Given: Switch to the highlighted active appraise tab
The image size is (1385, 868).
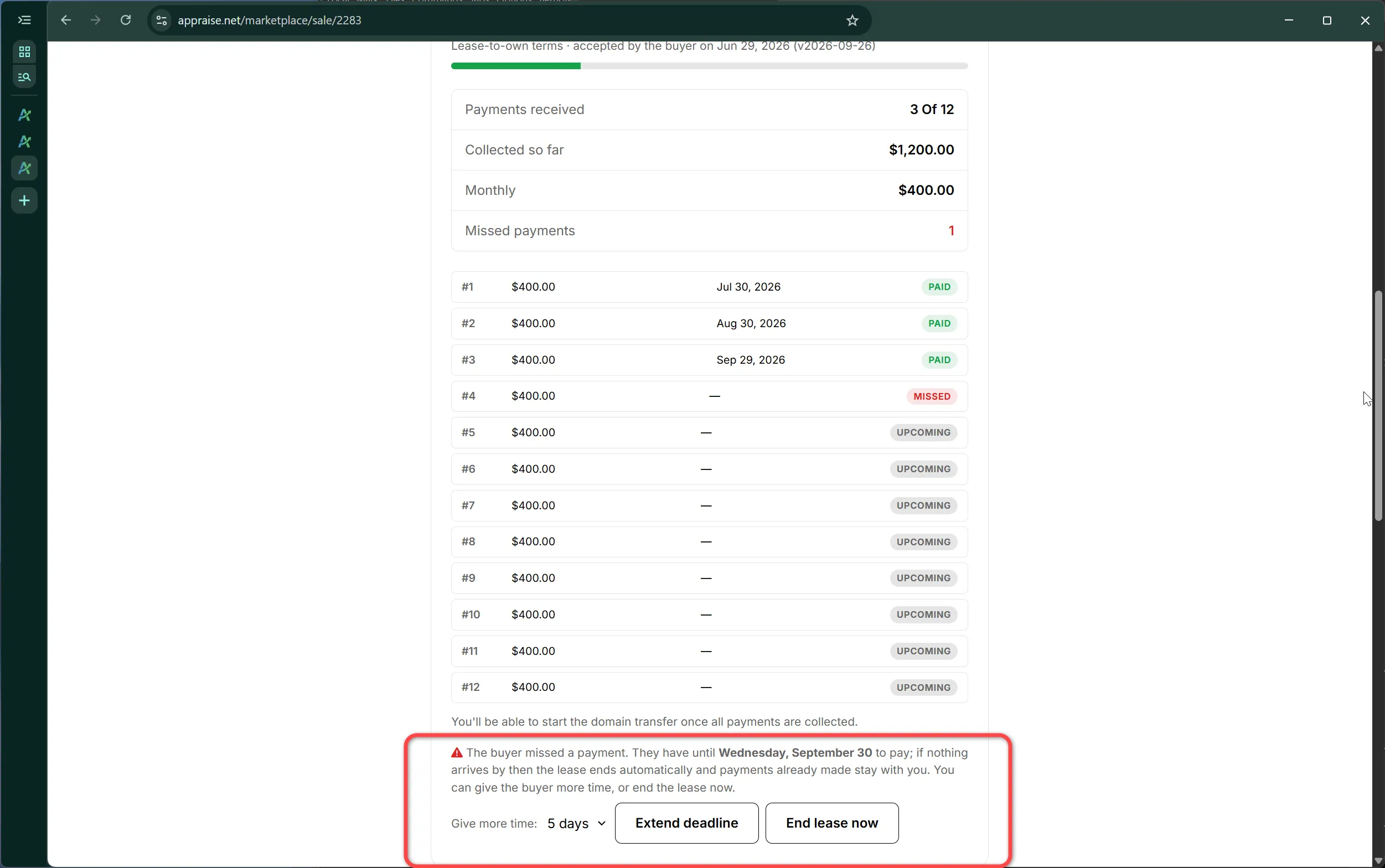Looking at the screenshot, I should pyautogui.click(x=24, y=168).
